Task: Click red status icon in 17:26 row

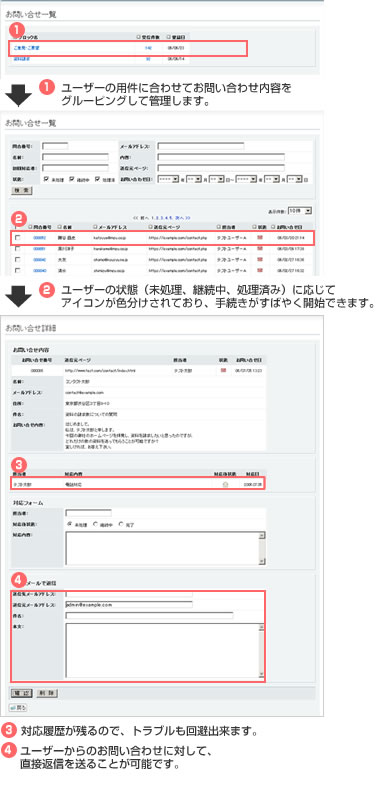Action: point(260,248)
